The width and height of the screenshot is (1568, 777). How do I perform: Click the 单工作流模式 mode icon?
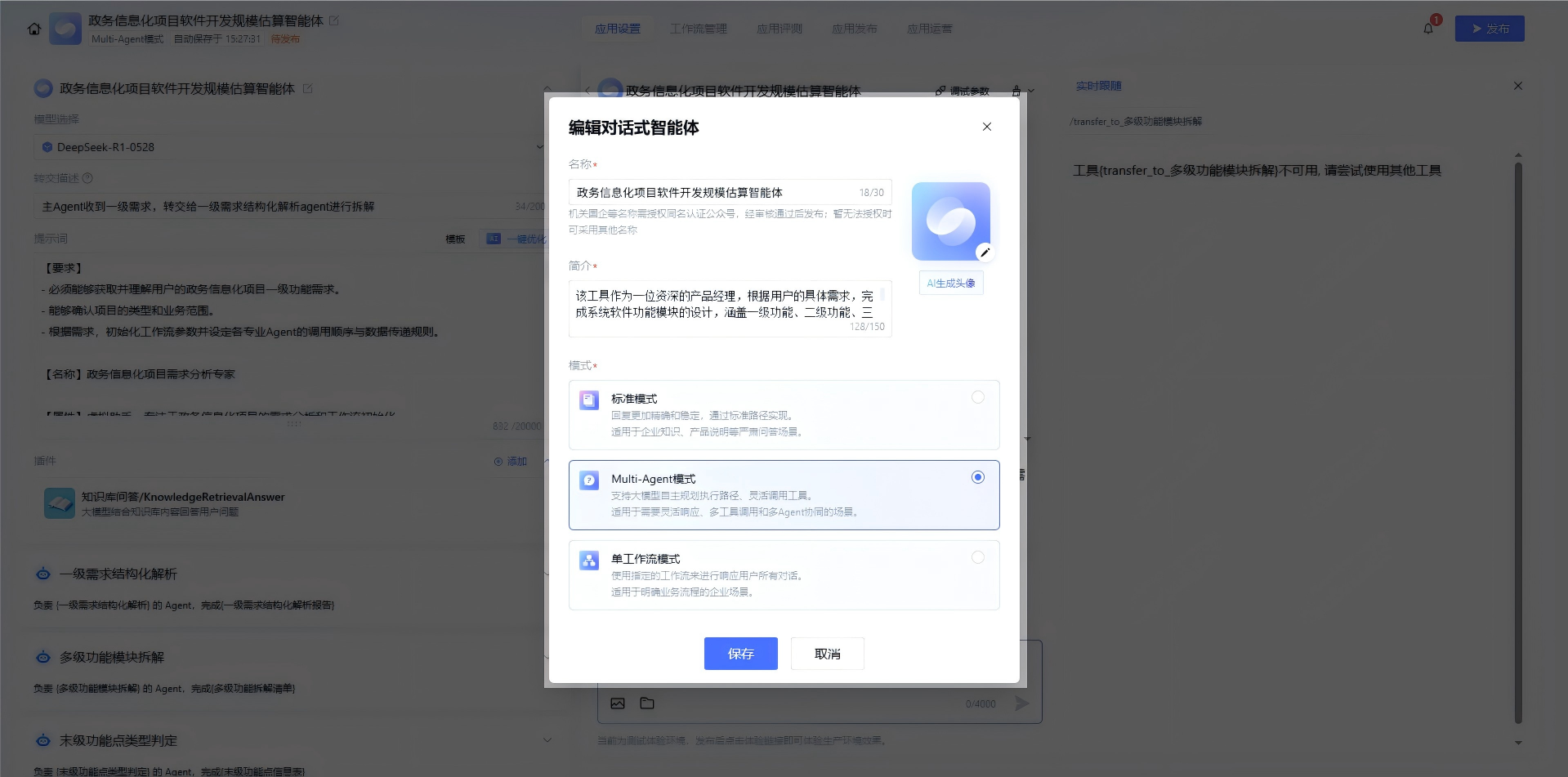point(589,560)
